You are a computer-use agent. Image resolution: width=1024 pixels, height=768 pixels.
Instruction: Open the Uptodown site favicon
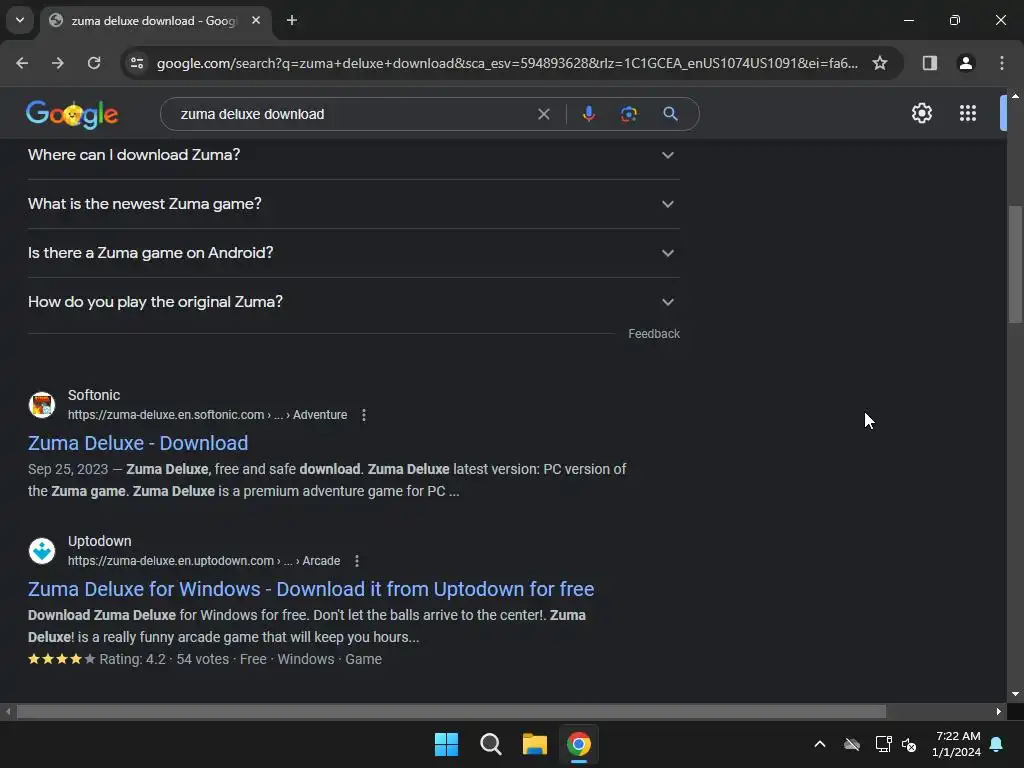click(x=42, y=551)
